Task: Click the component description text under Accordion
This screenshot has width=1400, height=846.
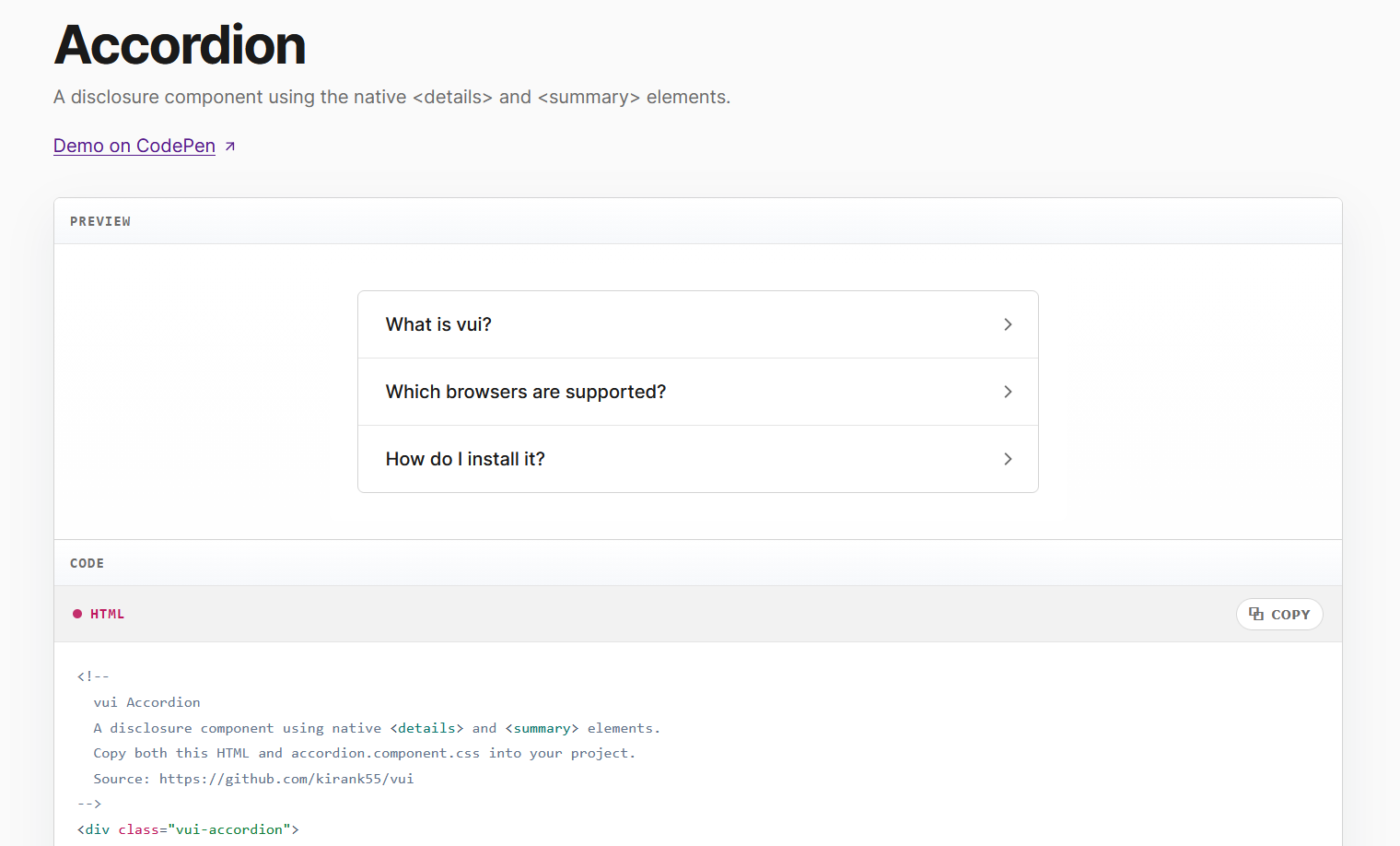Action: (x=391, y=96)
